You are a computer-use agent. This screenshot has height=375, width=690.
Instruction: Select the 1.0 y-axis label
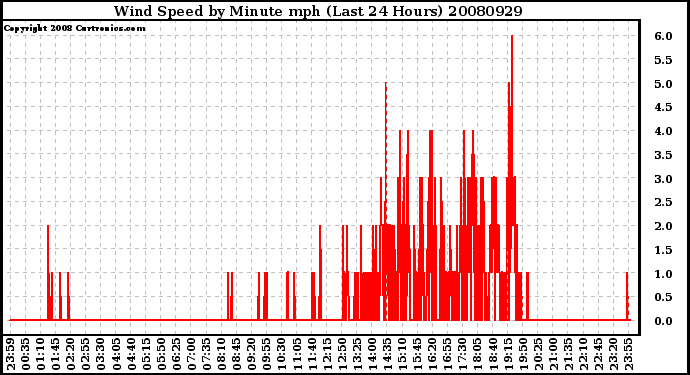pos(663,274)
